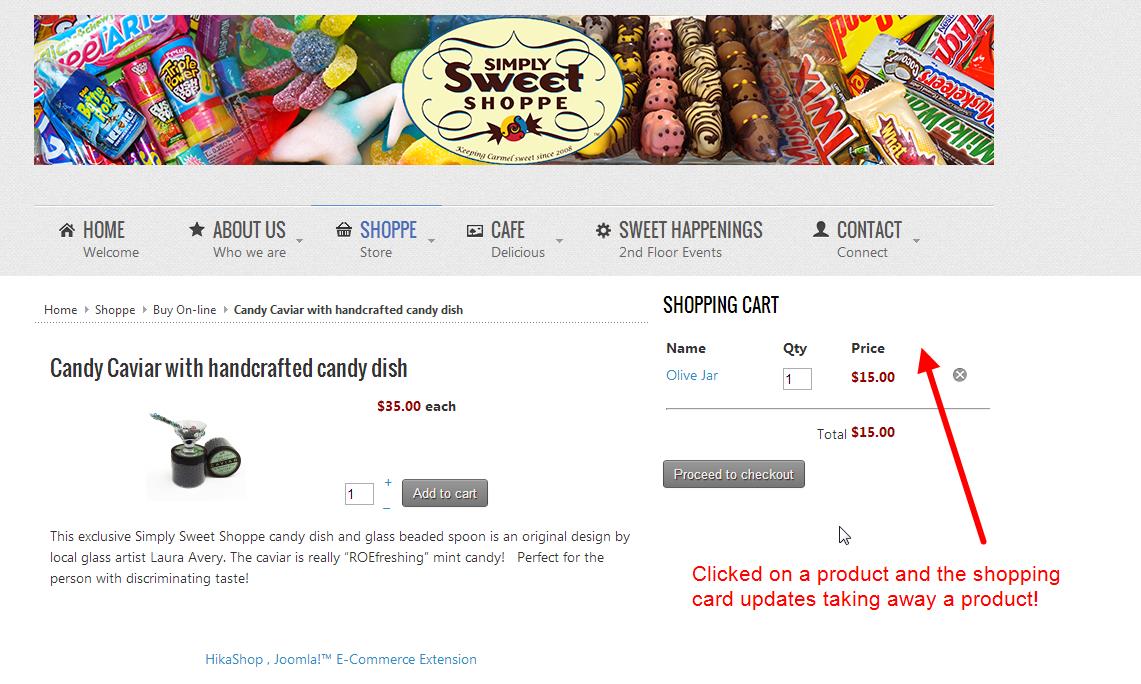
Task: Click the Contact person icon
Action: coord(821,230)
